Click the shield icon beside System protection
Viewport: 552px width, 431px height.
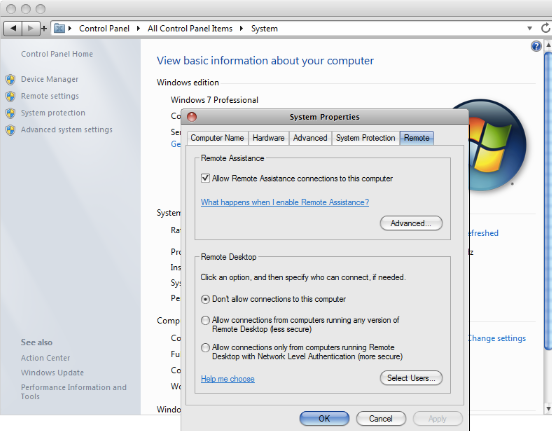click(x=11, y=113)
